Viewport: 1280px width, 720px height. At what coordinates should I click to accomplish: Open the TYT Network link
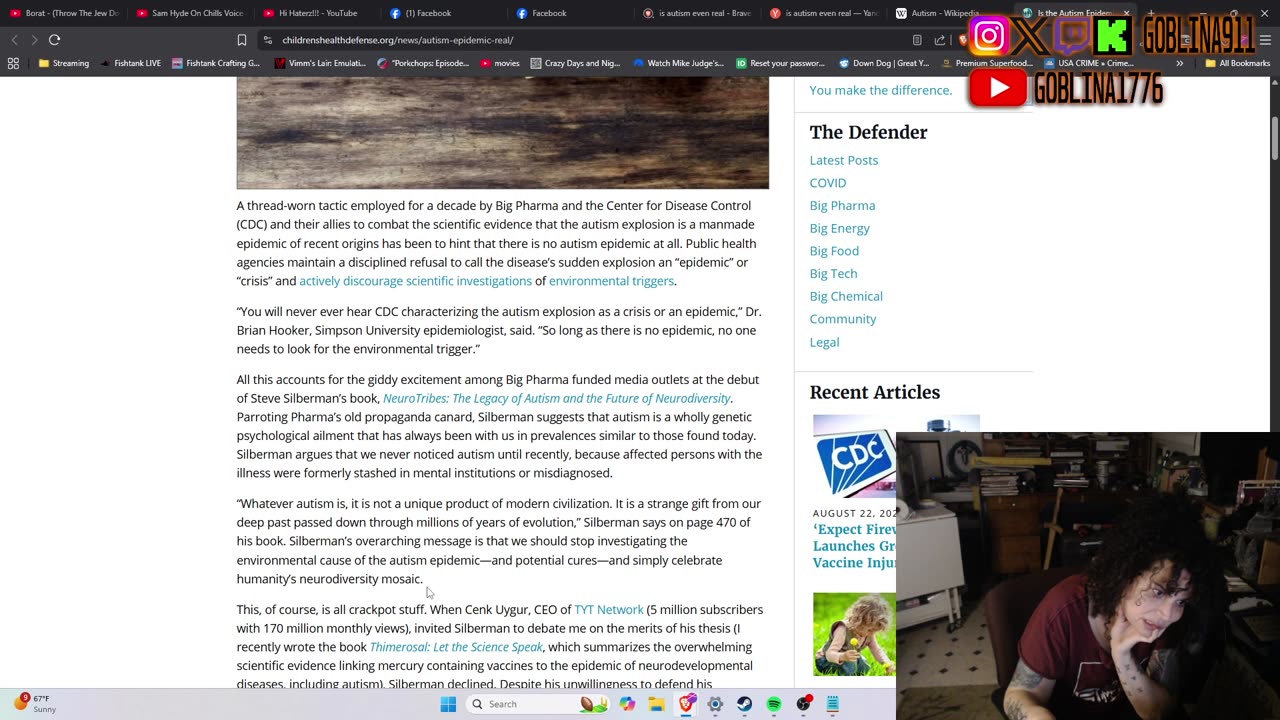coord(608,609)
